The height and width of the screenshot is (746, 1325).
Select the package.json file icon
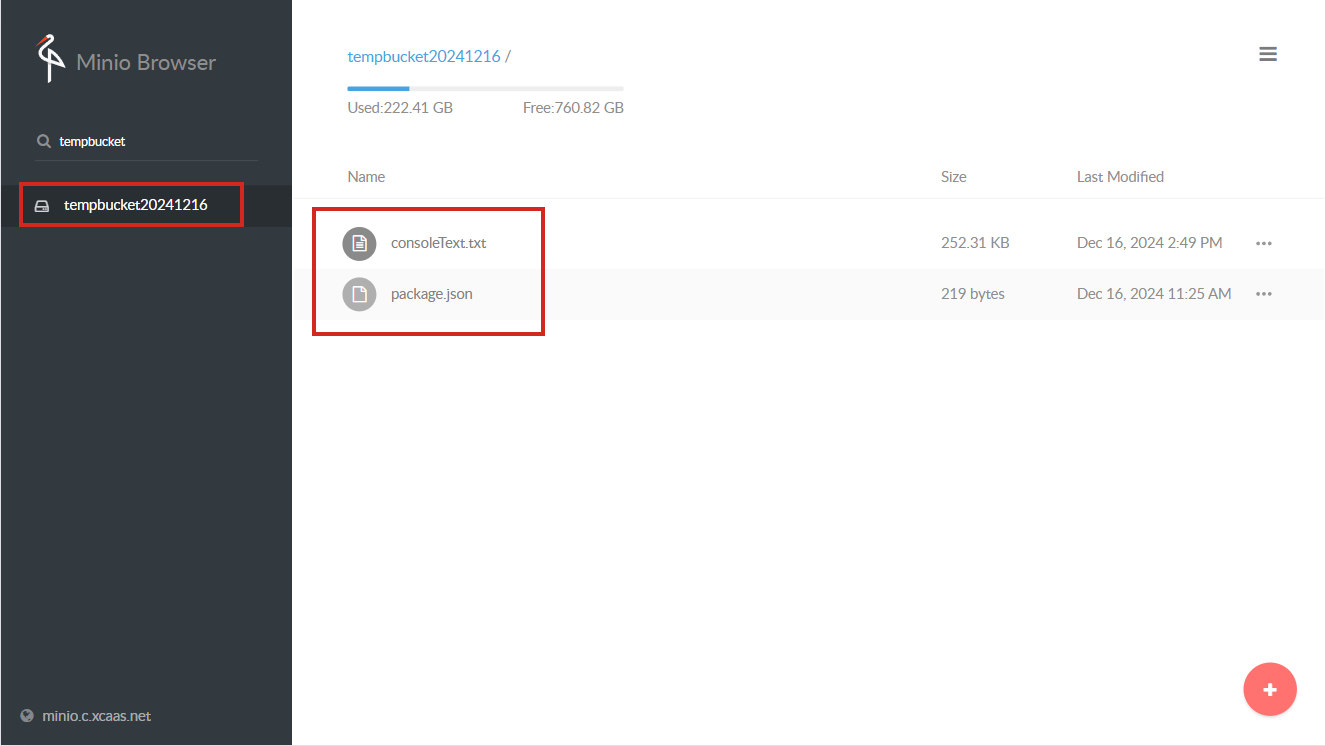tap(359, 294)
